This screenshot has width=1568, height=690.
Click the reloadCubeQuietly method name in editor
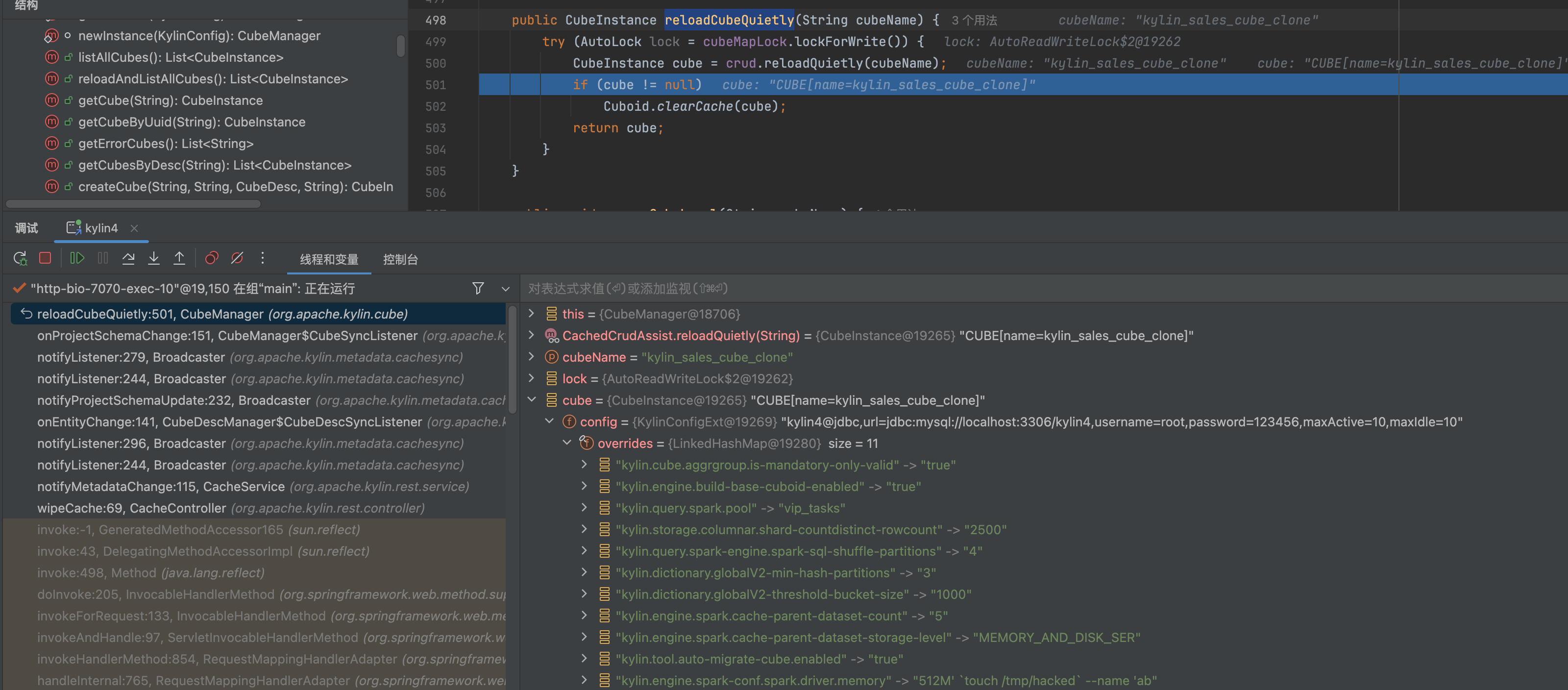click(x=729, y=20)
